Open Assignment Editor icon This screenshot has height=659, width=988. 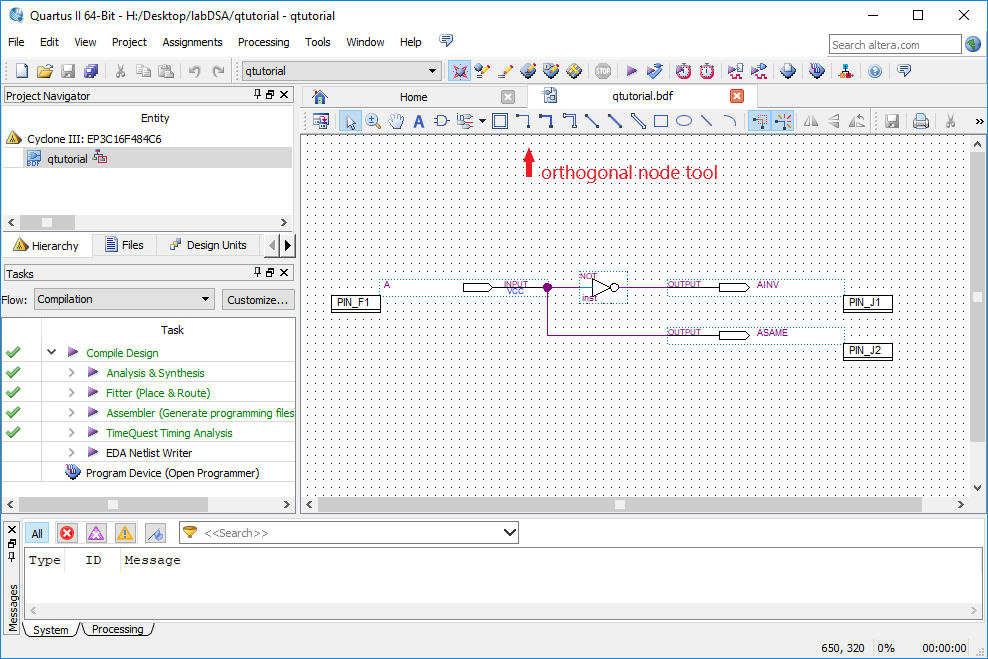tap(528, 71)
